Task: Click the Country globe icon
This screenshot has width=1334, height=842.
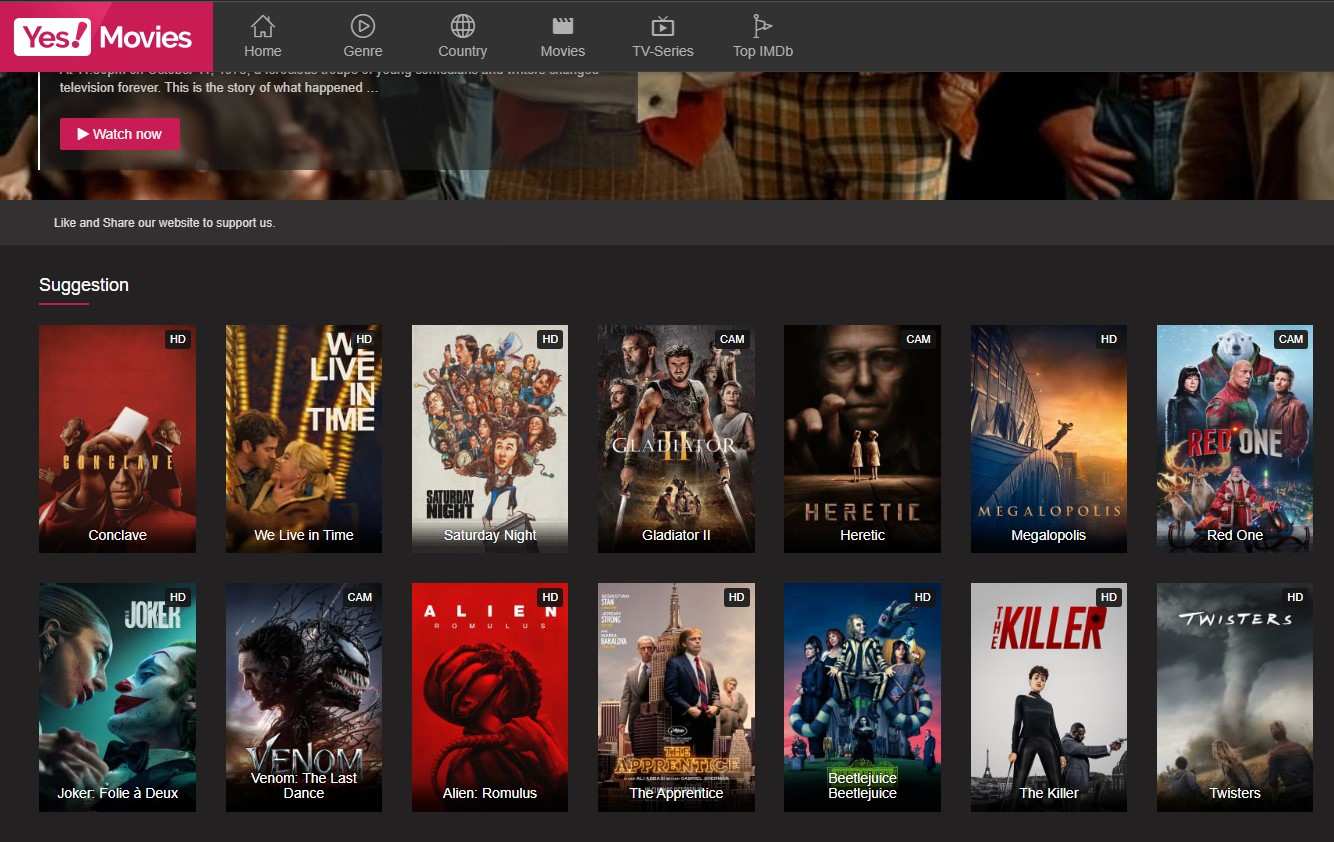Action: point(462,26)
